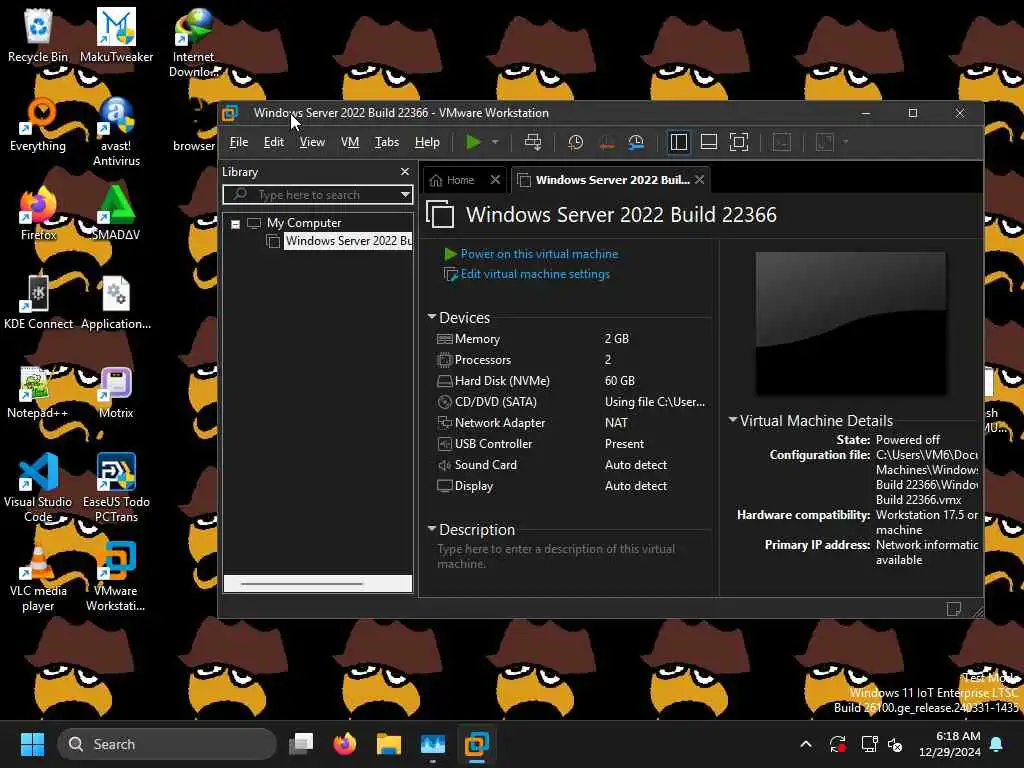This screenshot has height=768, width=1024.
Task: Select Visual Studio Code desktop icon
Action: point(38,488)
